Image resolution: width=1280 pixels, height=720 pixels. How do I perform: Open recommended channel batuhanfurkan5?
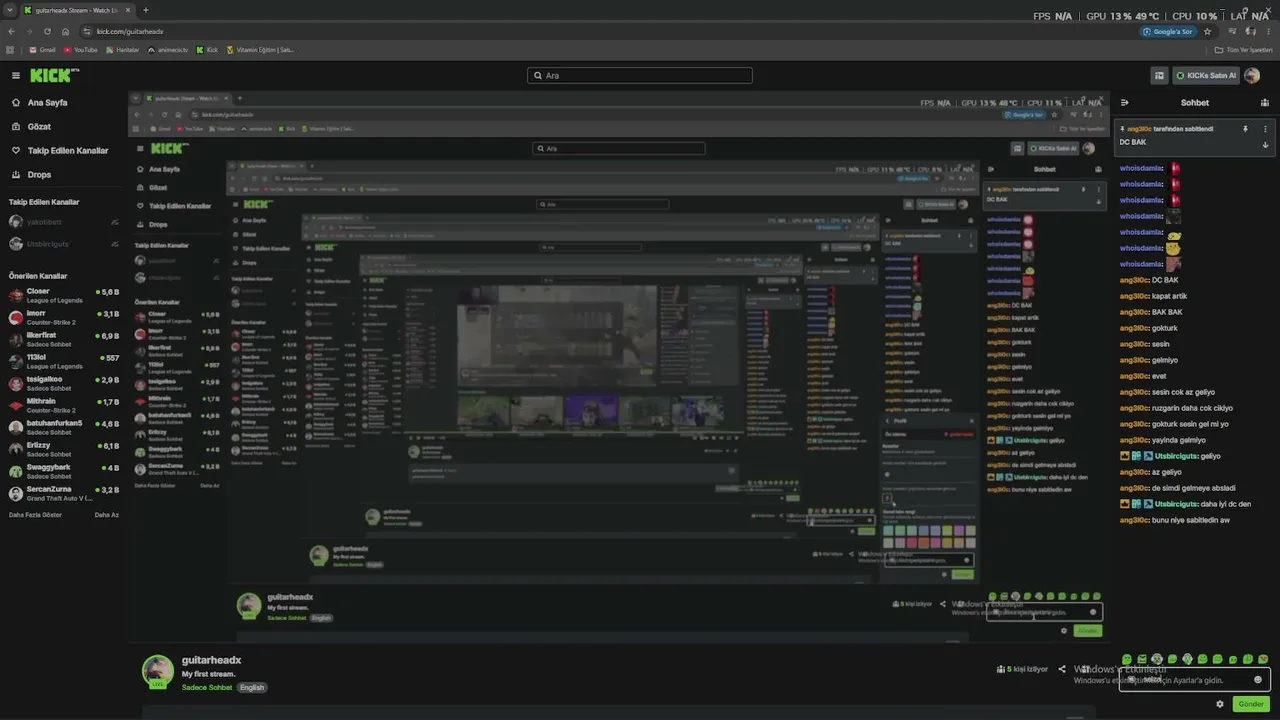tap(64, 427)
